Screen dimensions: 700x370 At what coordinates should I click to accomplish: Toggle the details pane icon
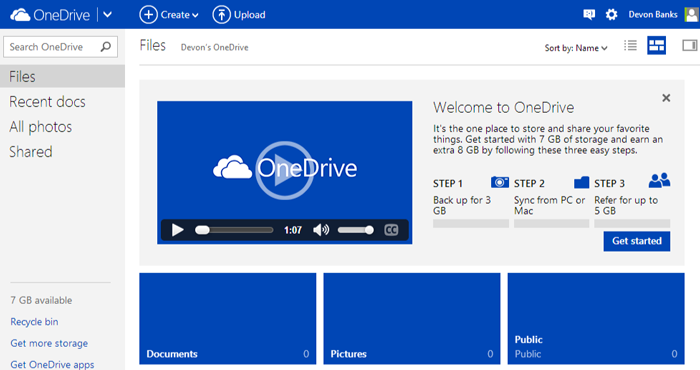pos(690,45)
